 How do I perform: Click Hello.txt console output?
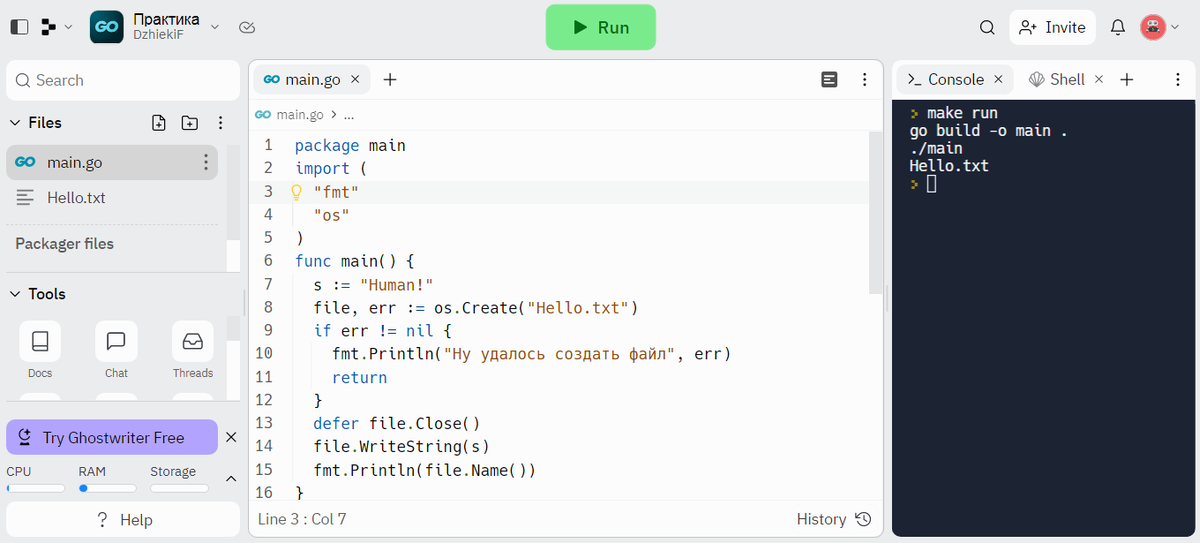[949, 166]
